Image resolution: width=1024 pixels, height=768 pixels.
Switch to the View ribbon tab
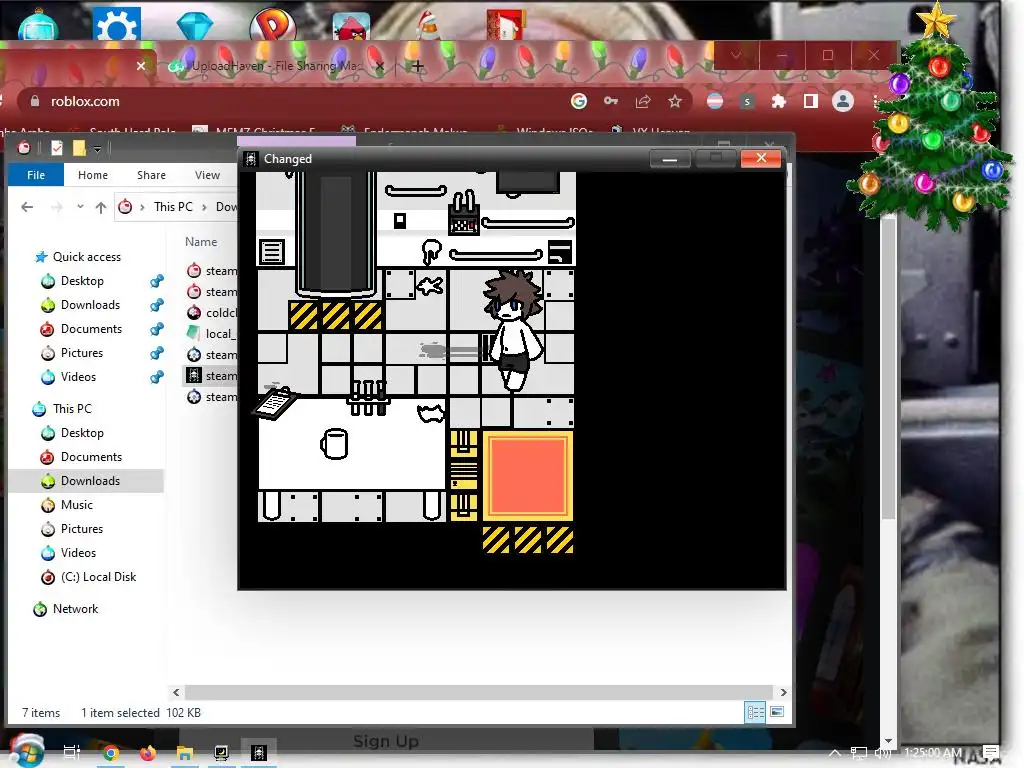tap(207, 175)
